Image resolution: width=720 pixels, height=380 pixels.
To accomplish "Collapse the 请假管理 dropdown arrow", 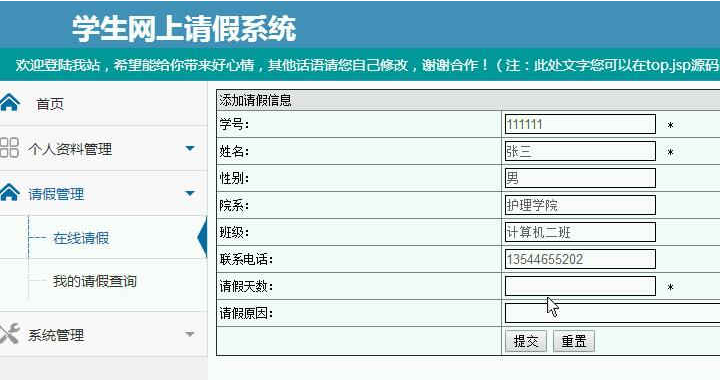I will [190, 193].
